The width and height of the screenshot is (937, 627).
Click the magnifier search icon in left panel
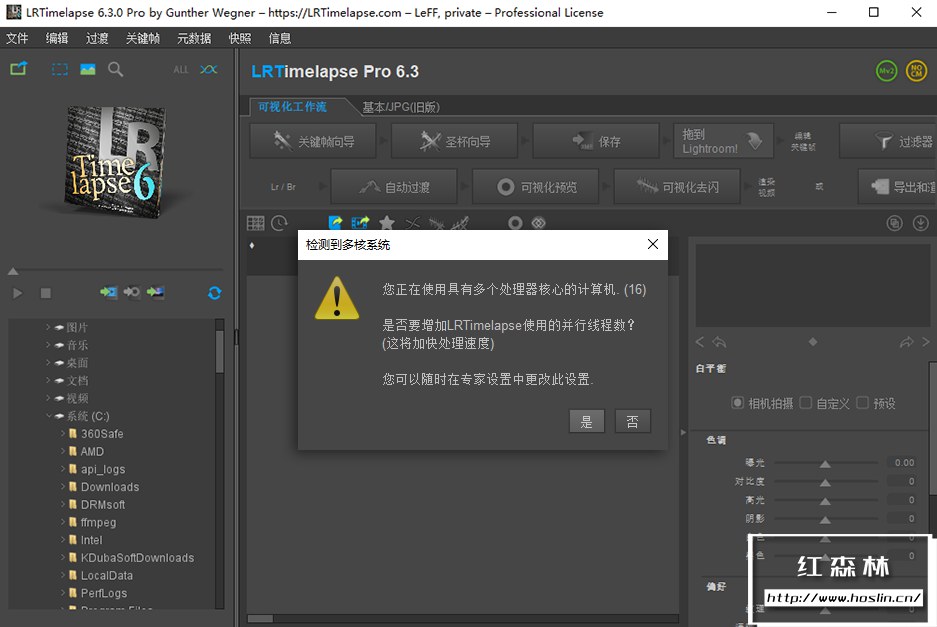point(116,69)
